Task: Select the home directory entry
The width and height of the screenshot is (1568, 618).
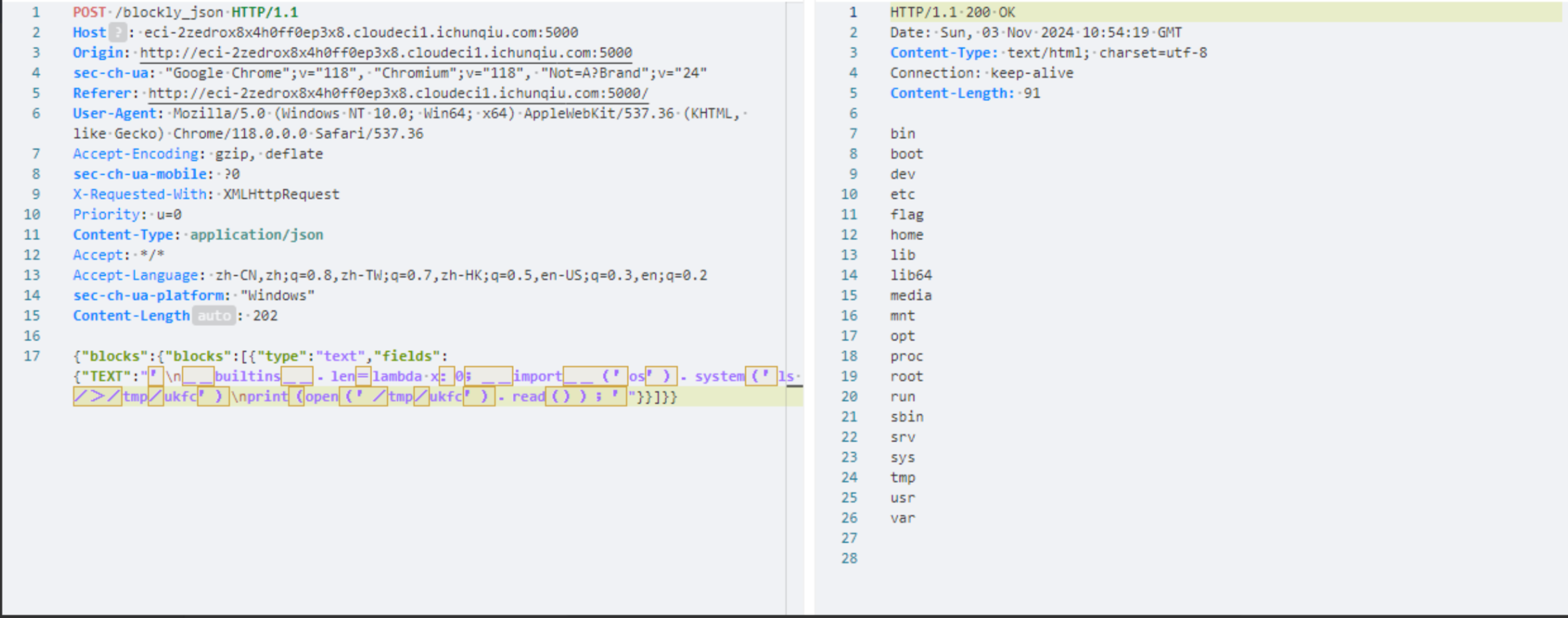Action: [907, 235]
